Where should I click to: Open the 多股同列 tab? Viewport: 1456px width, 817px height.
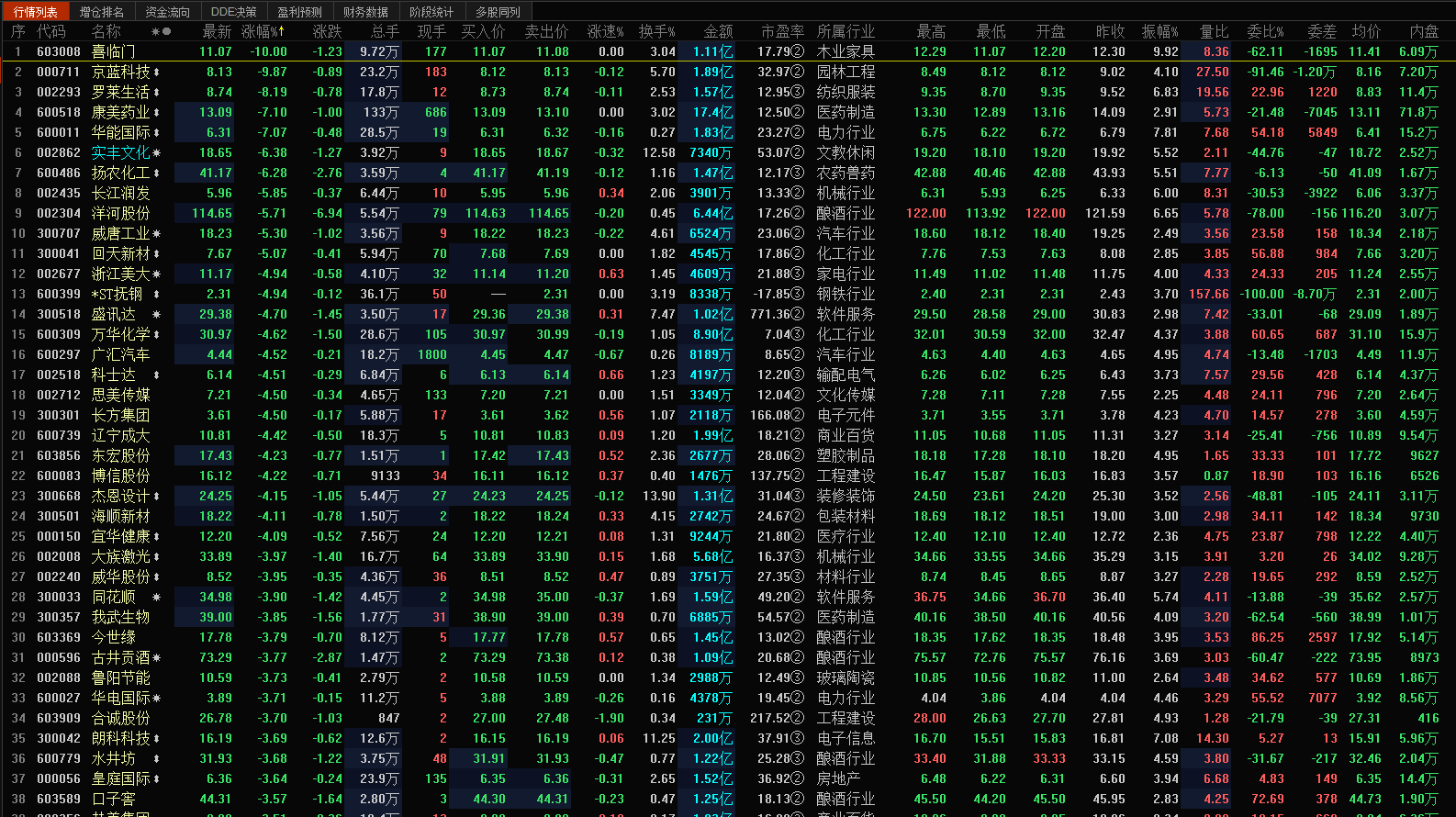[498, 12]
